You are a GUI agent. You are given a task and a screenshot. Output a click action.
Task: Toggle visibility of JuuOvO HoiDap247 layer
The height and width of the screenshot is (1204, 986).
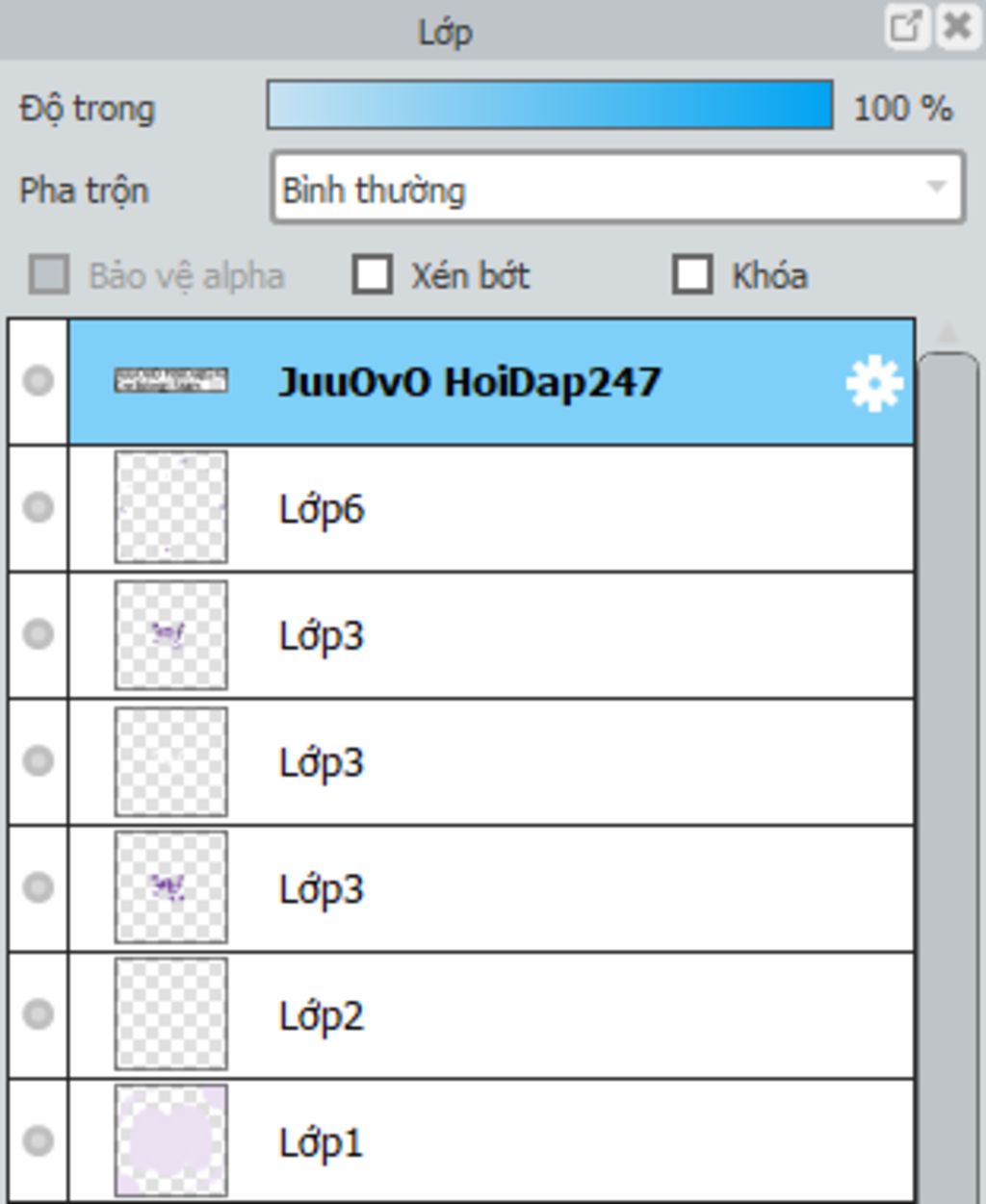coord(39,381)
